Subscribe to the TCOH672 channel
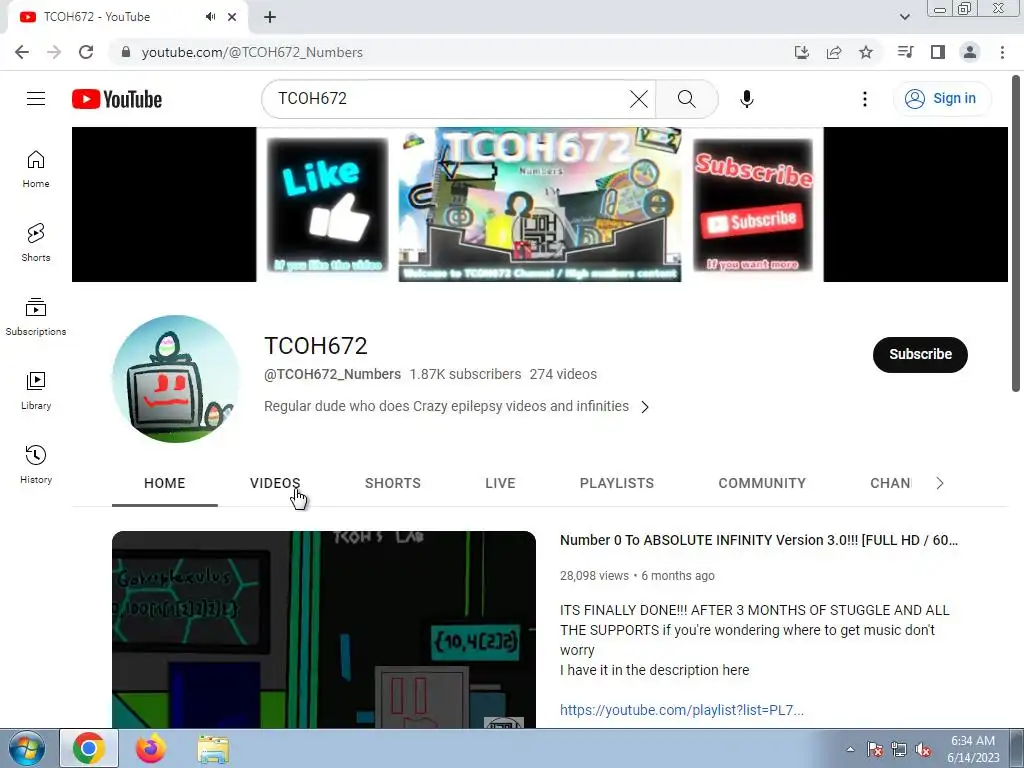 pyautogui.click(x=920, y=355)
